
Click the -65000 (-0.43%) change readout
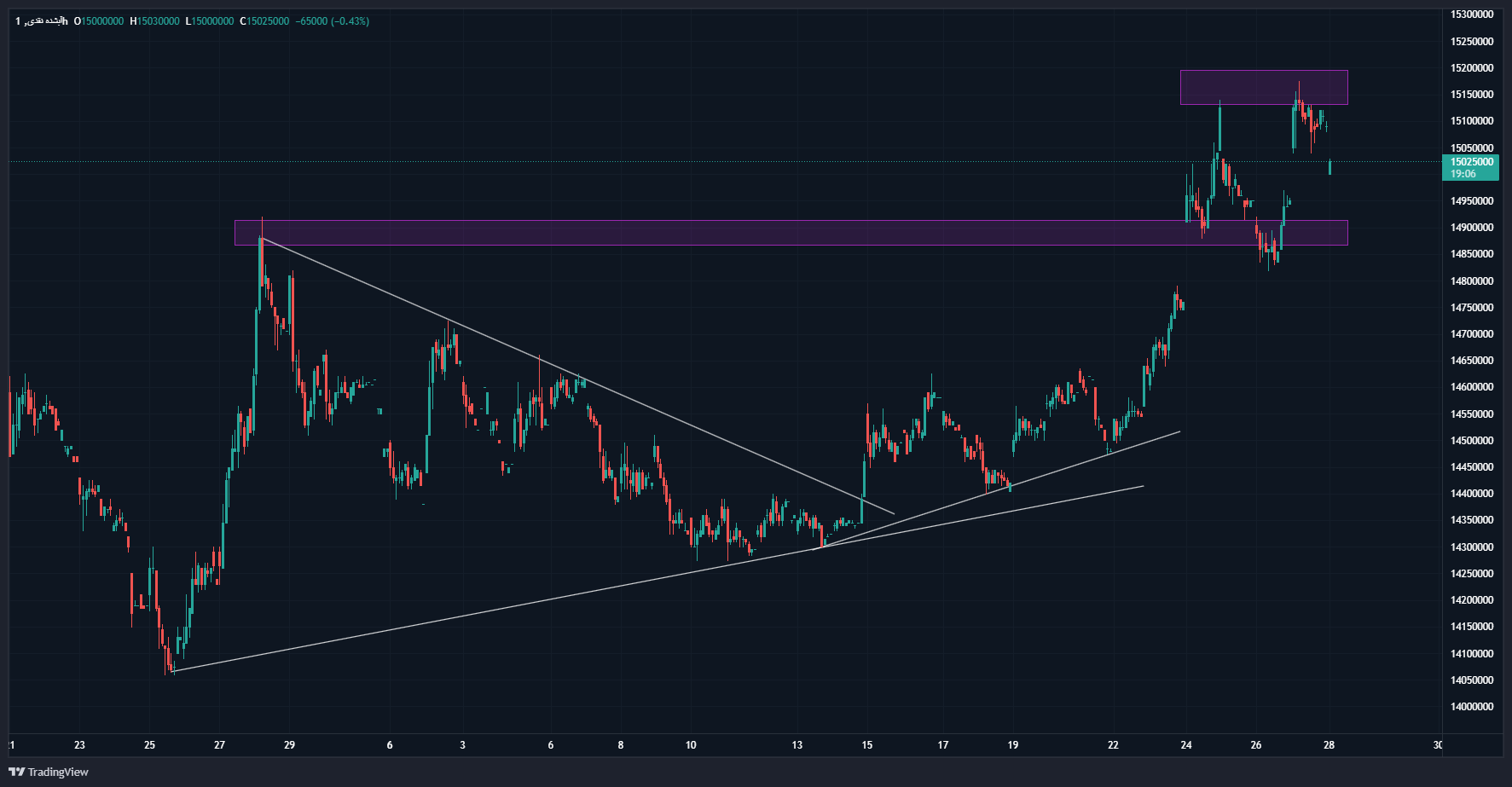(x=333, y=21)
